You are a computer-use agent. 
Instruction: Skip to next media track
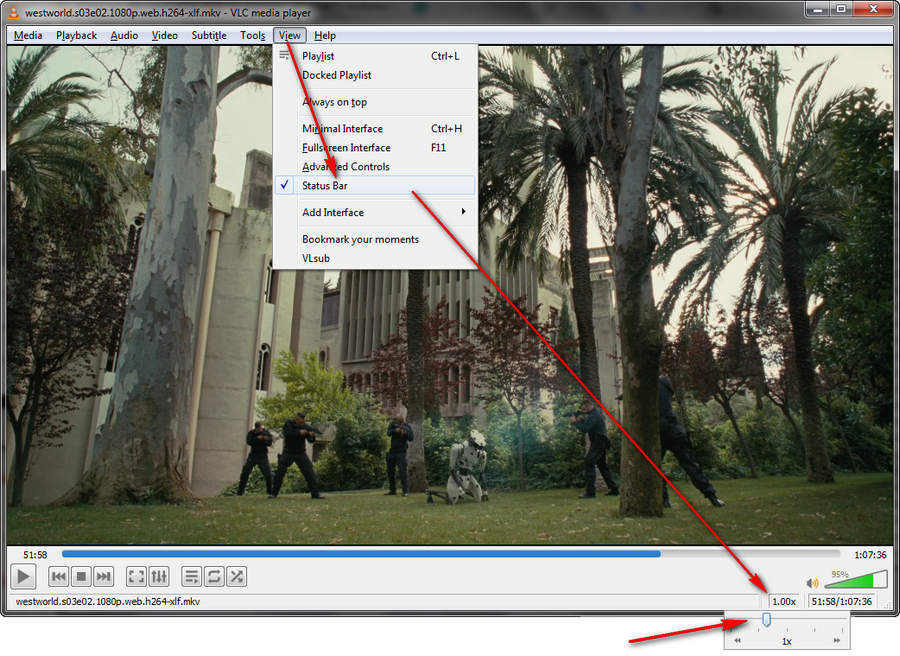[103, 576]
